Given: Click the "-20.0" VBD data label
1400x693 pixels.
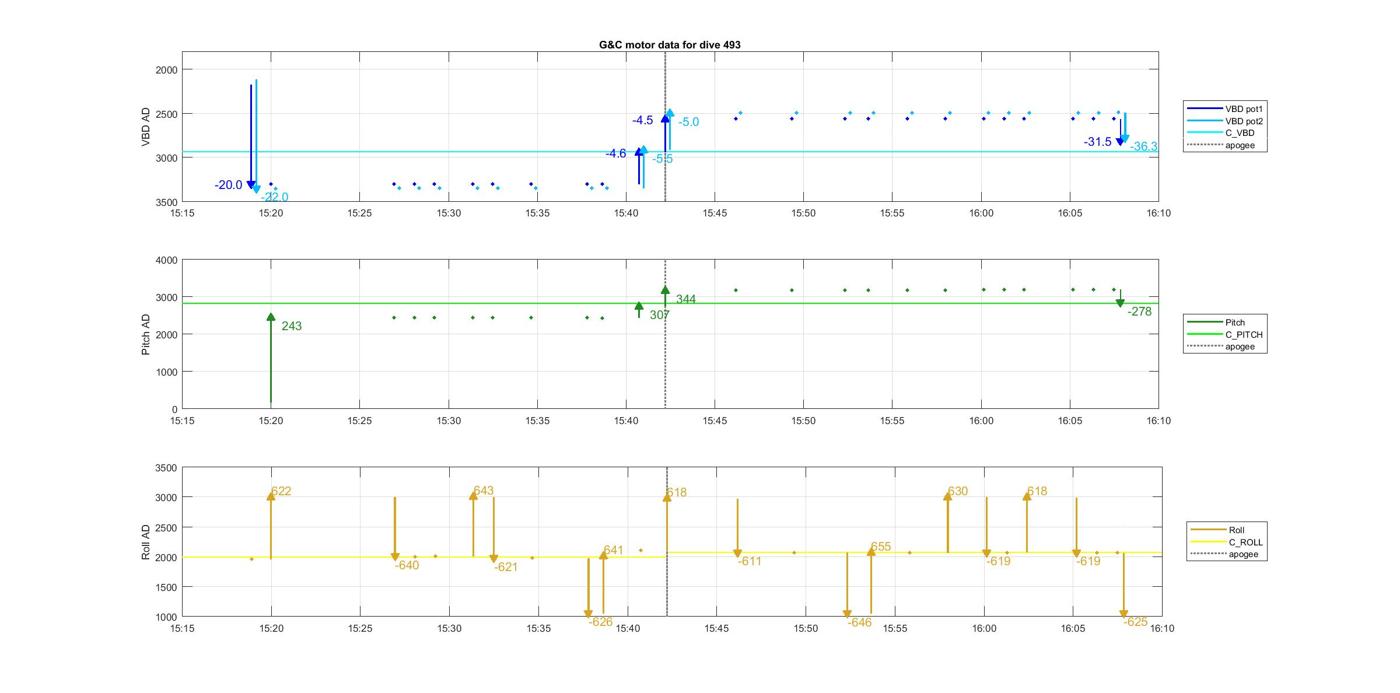Looking at the screenshot, I should [229, 185].
